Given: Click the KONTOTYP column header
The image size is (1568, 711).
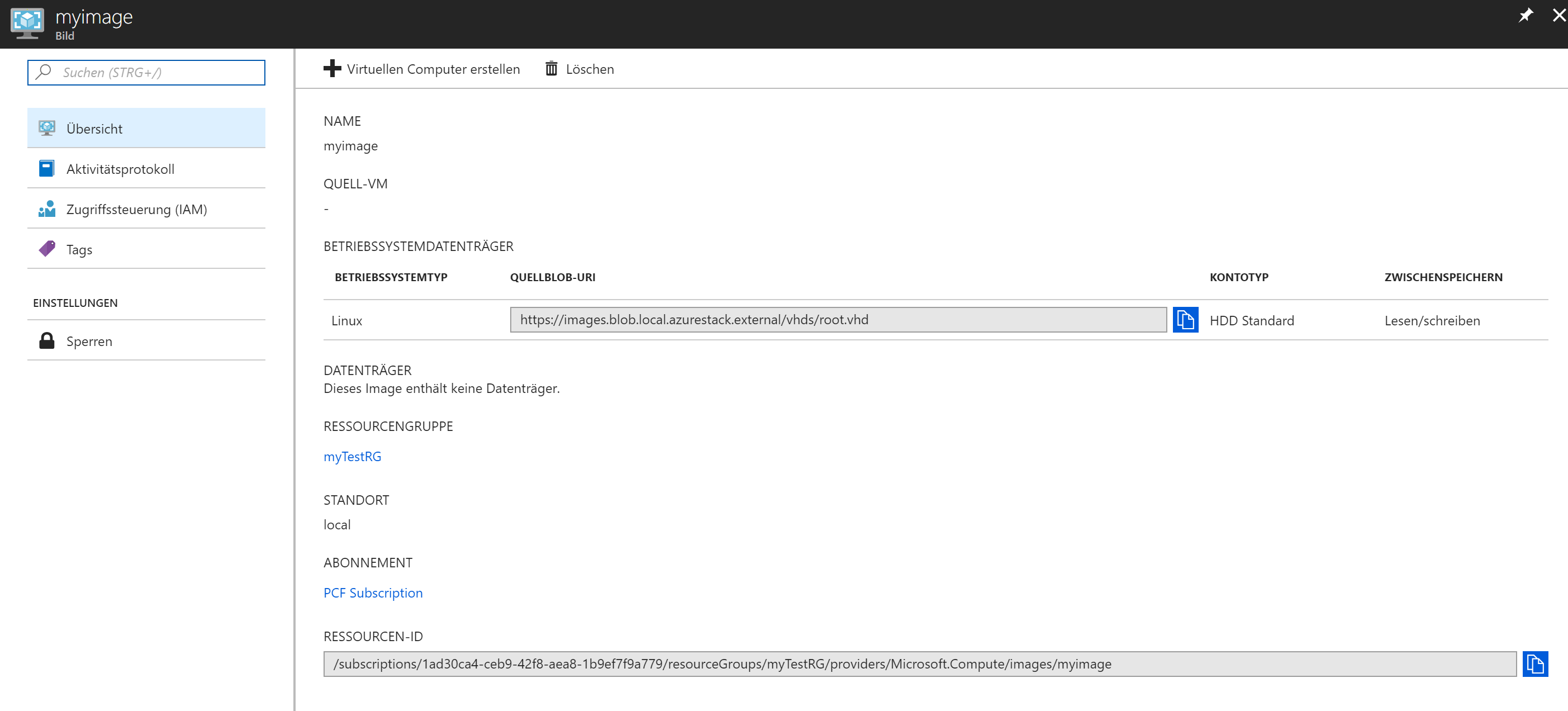Looking at the screenshot, I should click(x=1239, y=277).
